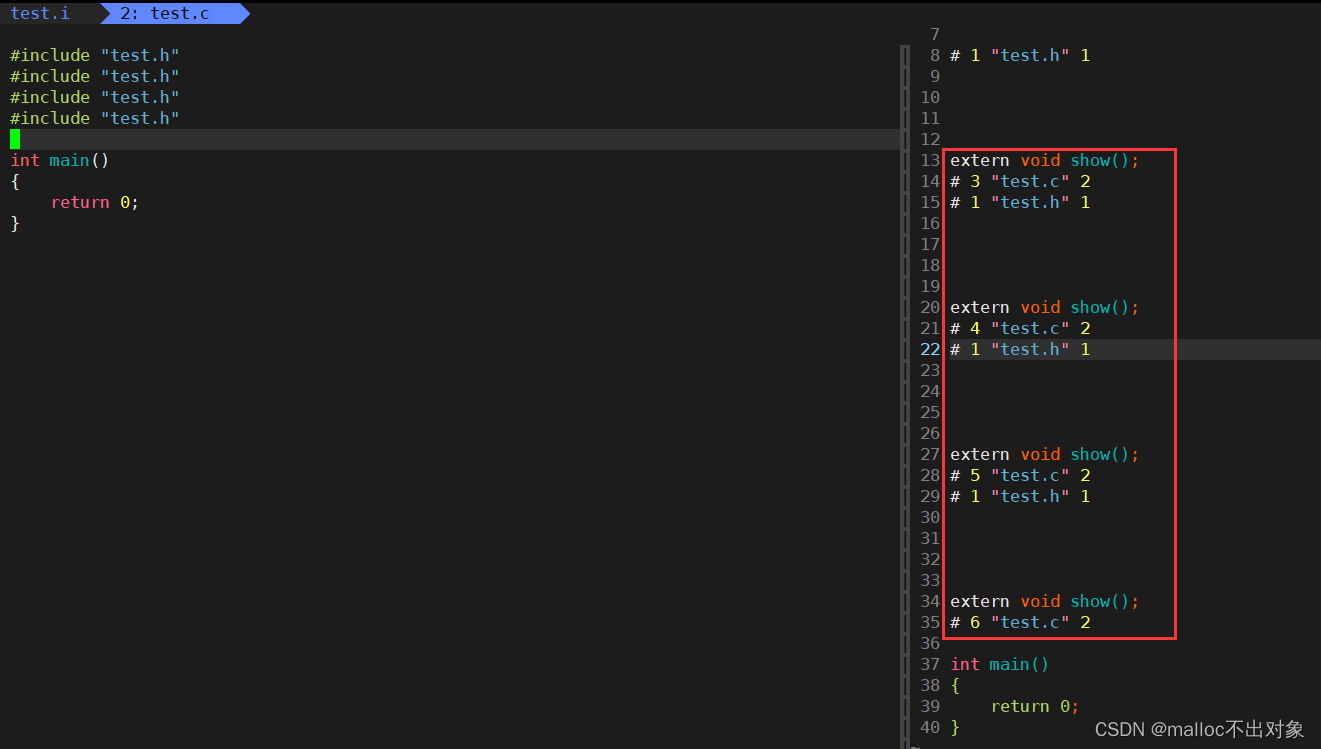
Task: Click the opening brace on line 38
Action: click(955, 685)
